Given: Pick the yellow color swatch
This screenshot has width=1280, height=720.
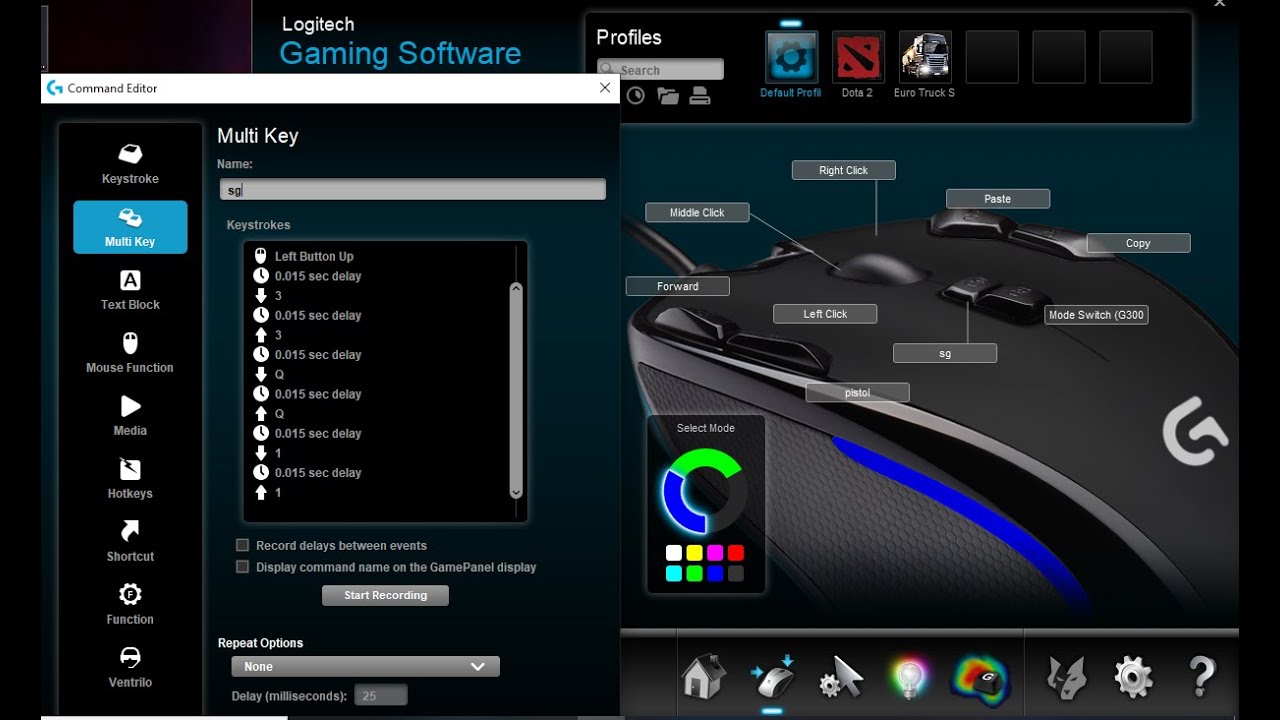Looking at the screenshot, I should click(694, 553).
